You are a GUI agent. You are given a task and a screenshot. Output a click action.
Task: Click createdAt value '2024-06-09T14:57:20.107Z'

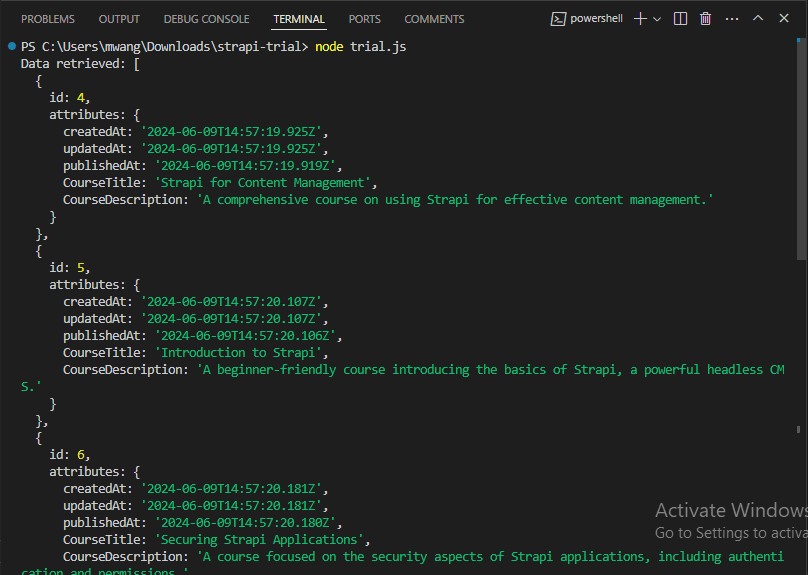point(231,302)
